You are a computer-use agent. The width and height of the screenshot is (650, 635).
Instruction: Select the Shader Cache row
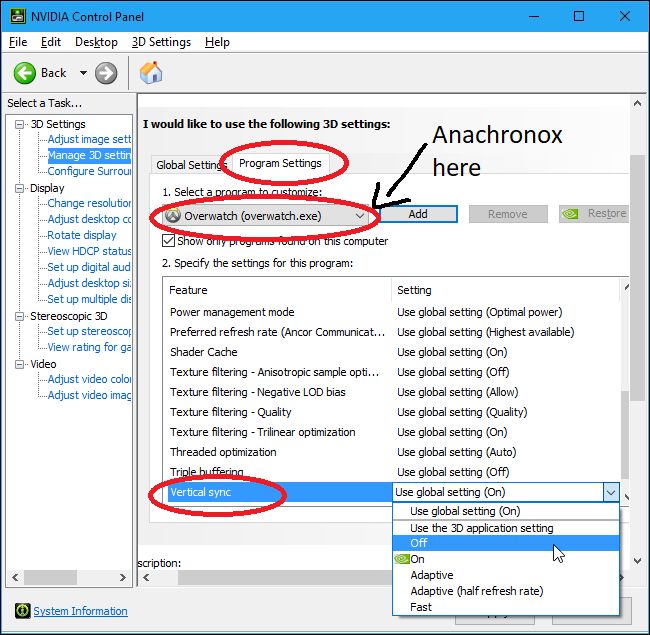(392, 352)
